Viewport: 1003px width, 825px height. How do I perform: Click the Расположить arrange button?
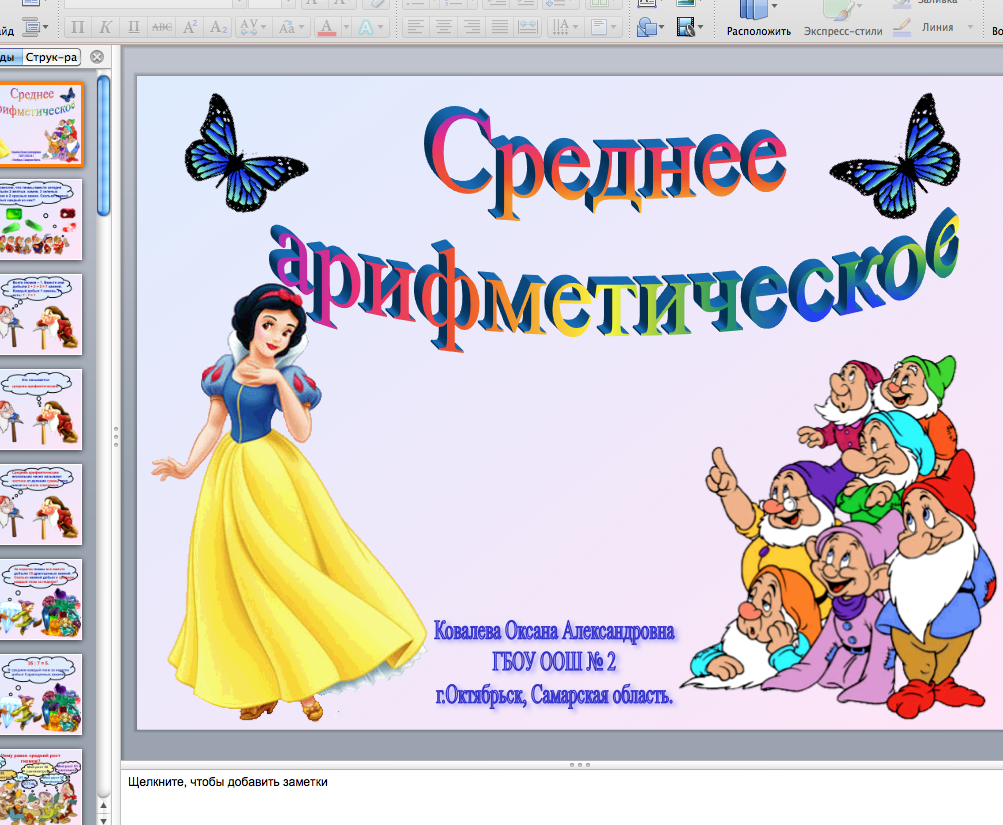point(759,19)
